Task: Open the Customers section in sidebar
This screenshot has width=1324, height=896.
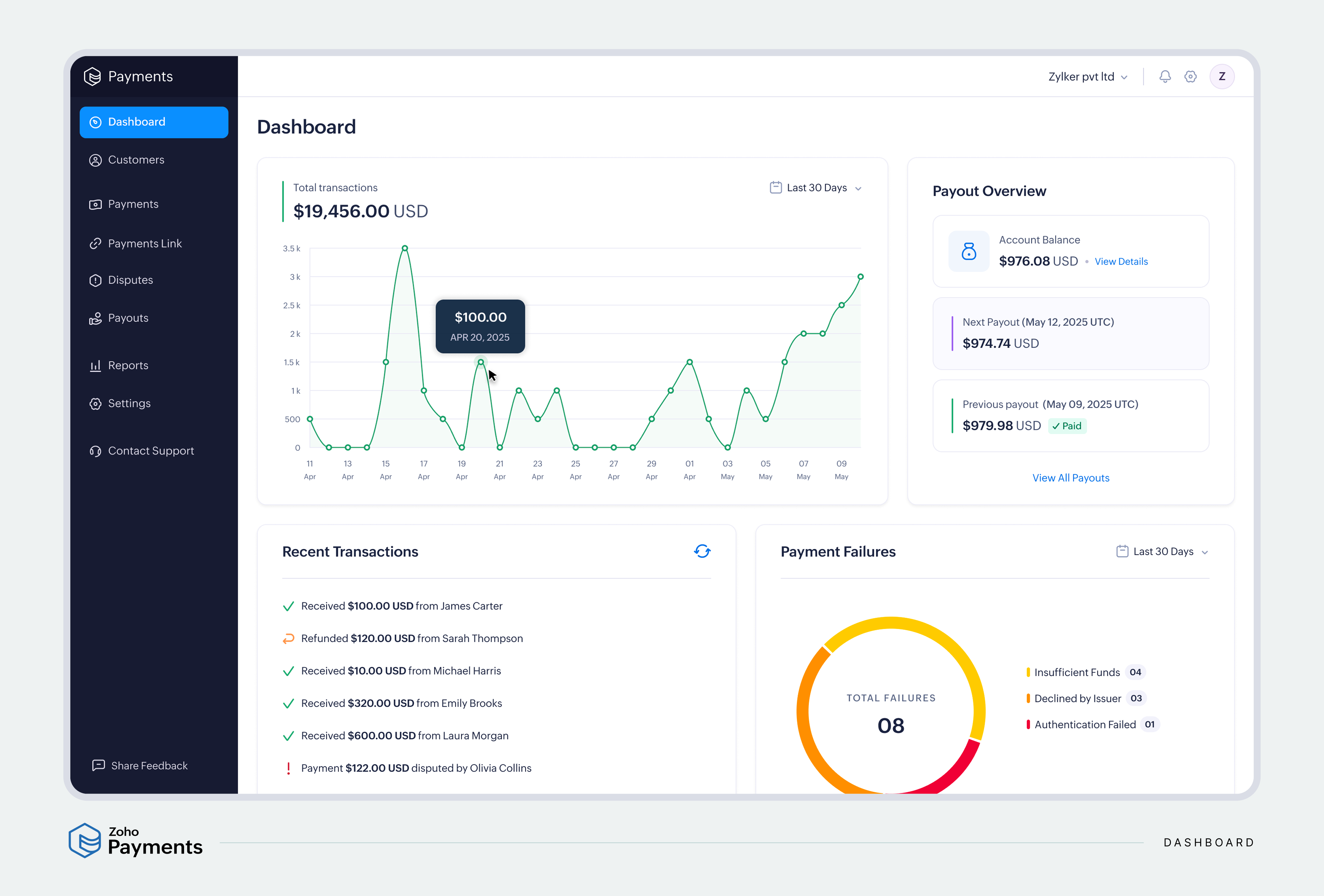Action: click(x=136, y=160)
